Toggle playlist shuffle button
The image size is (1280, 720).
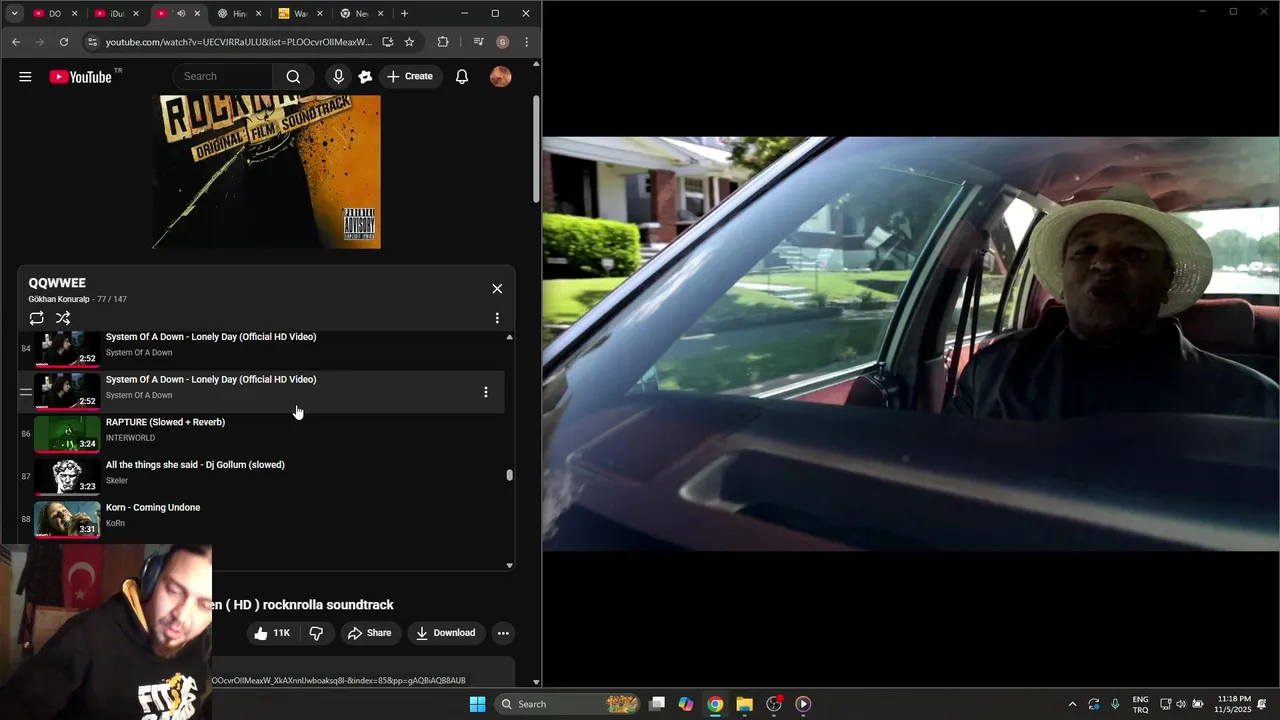click(x=63, y=318)
